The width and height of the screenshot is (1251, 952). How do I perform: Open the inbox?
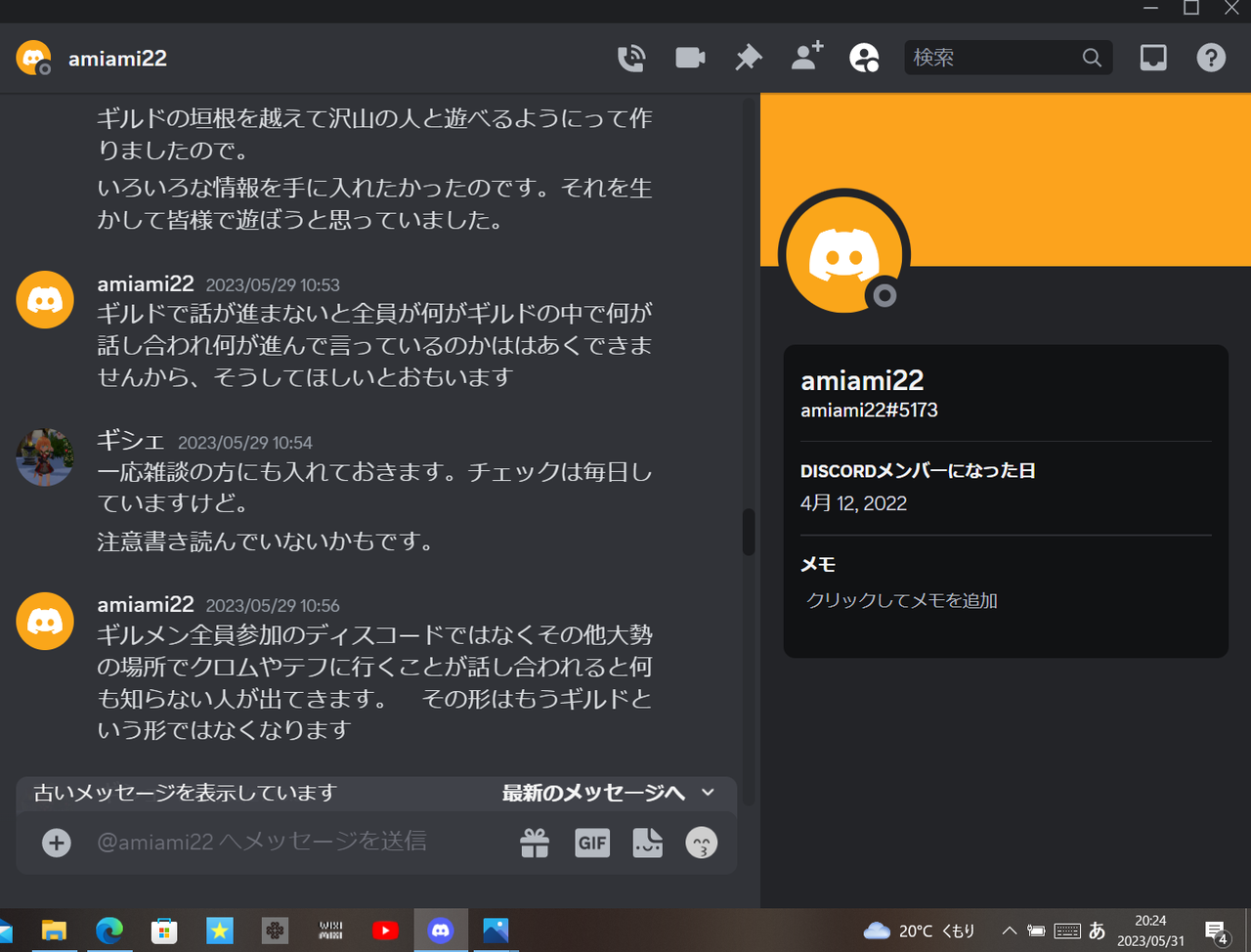click(1153, 58)
